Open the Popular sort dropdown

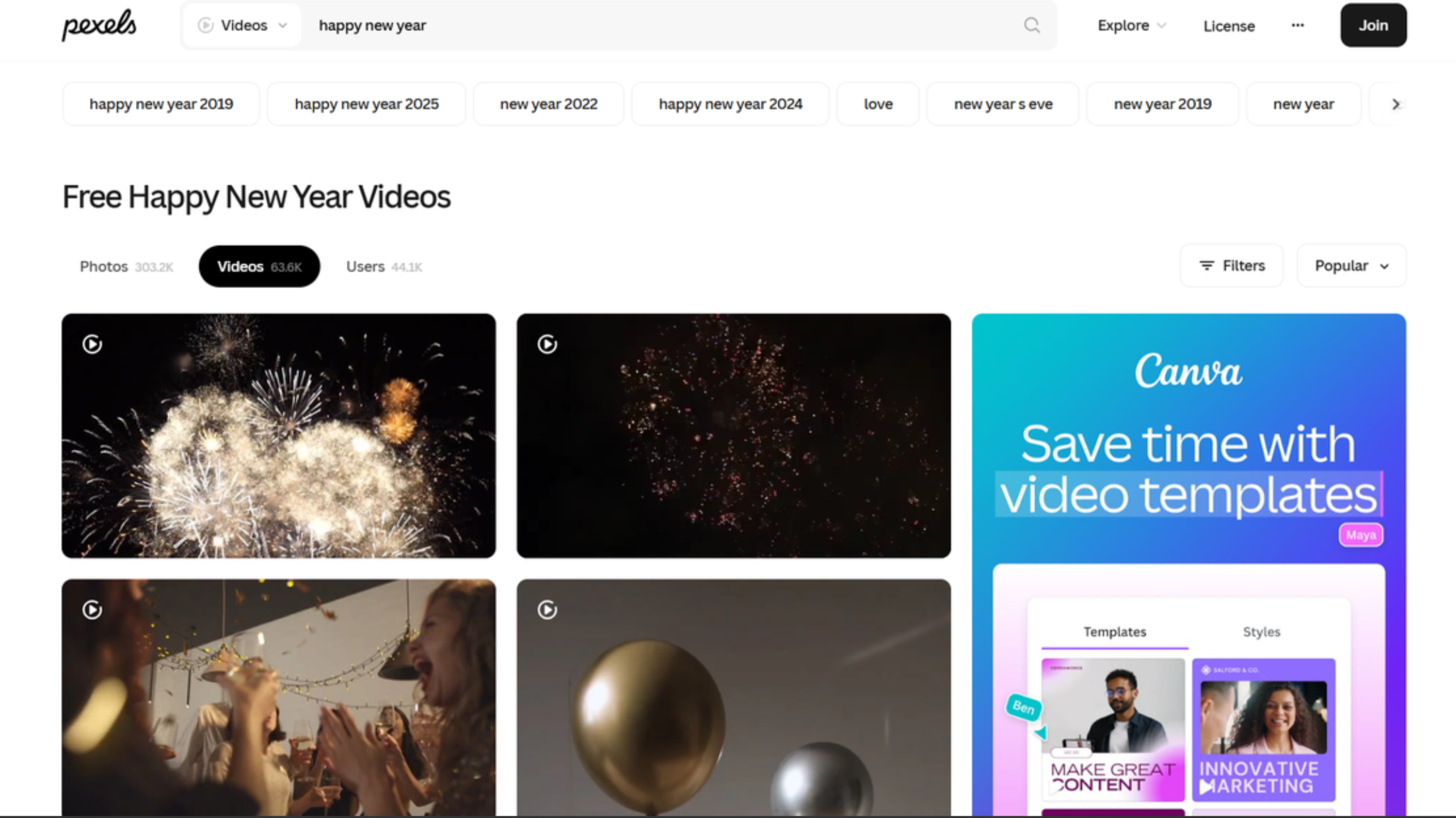click(x=1350, y=265)
